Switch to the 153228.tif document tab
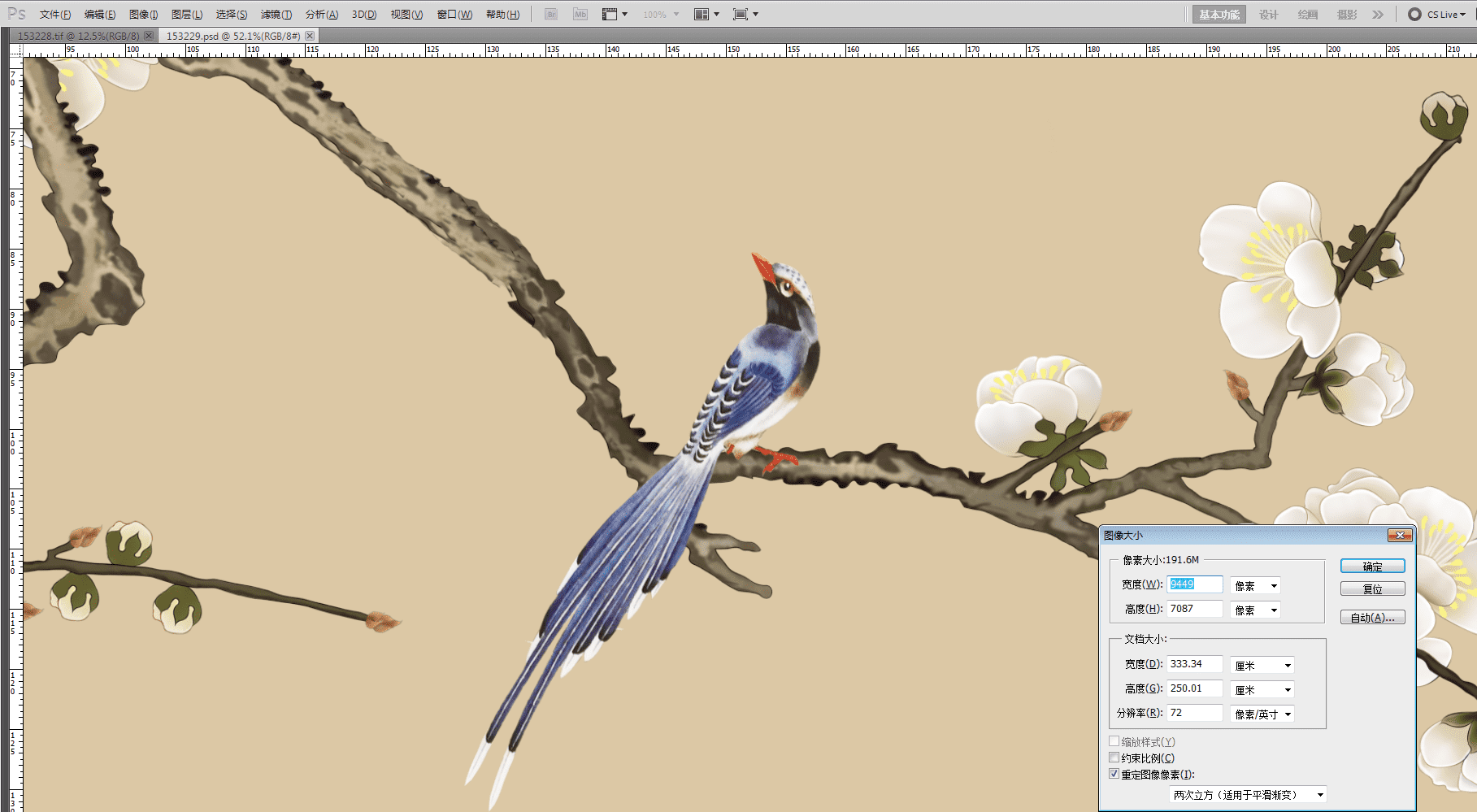1477x812 pixels. click(78, 36)
